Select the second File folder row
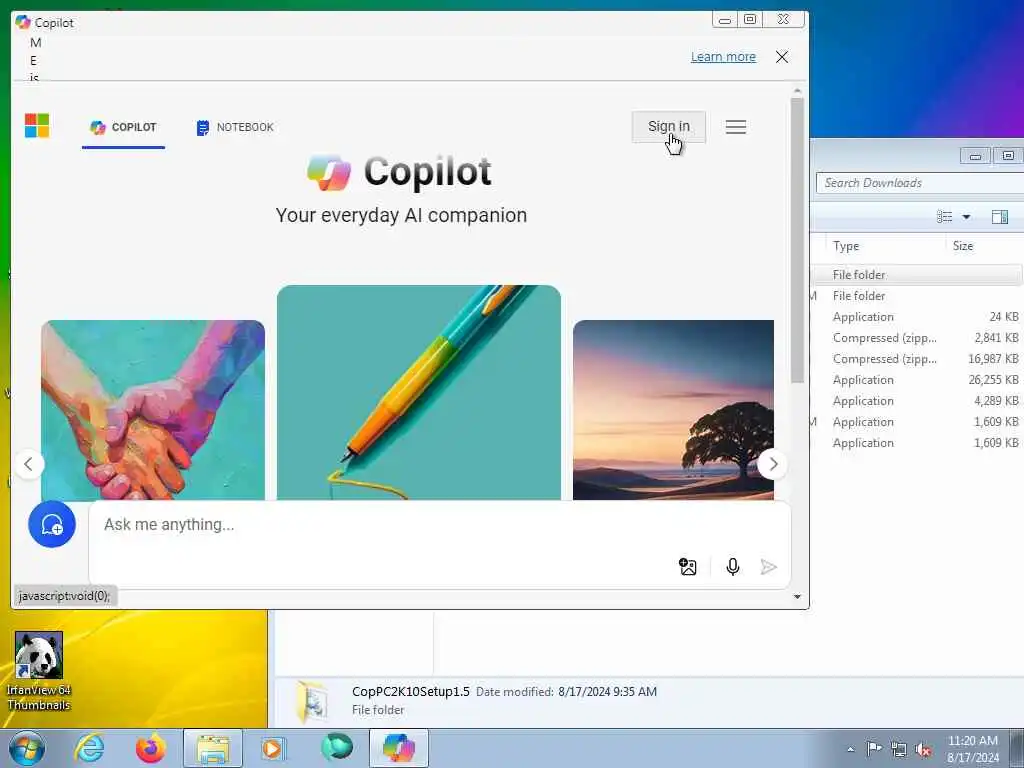This screenshot has height=768, width=1024. [x=917, y=296]
